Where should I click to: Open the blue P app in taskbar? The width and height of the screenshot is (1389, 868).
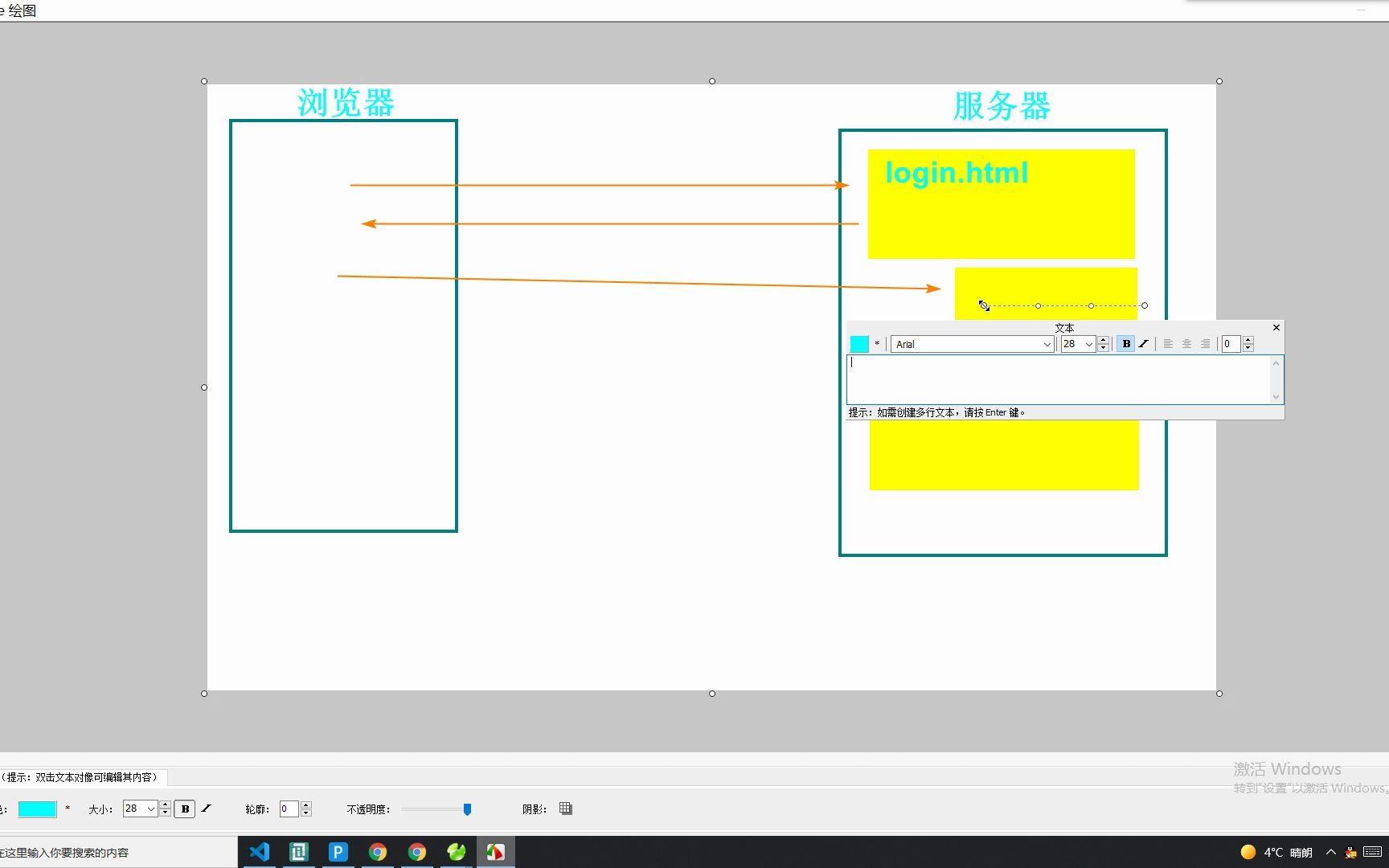tap(338, 852)
